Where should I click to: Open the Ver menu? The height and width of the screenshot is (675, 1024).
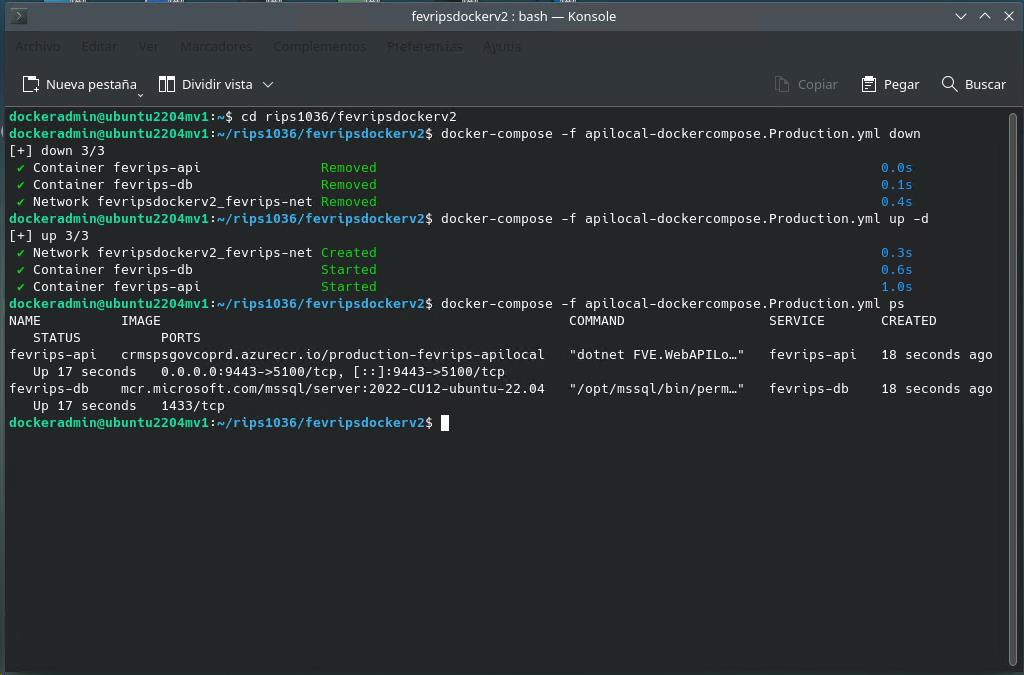(148, 46)
